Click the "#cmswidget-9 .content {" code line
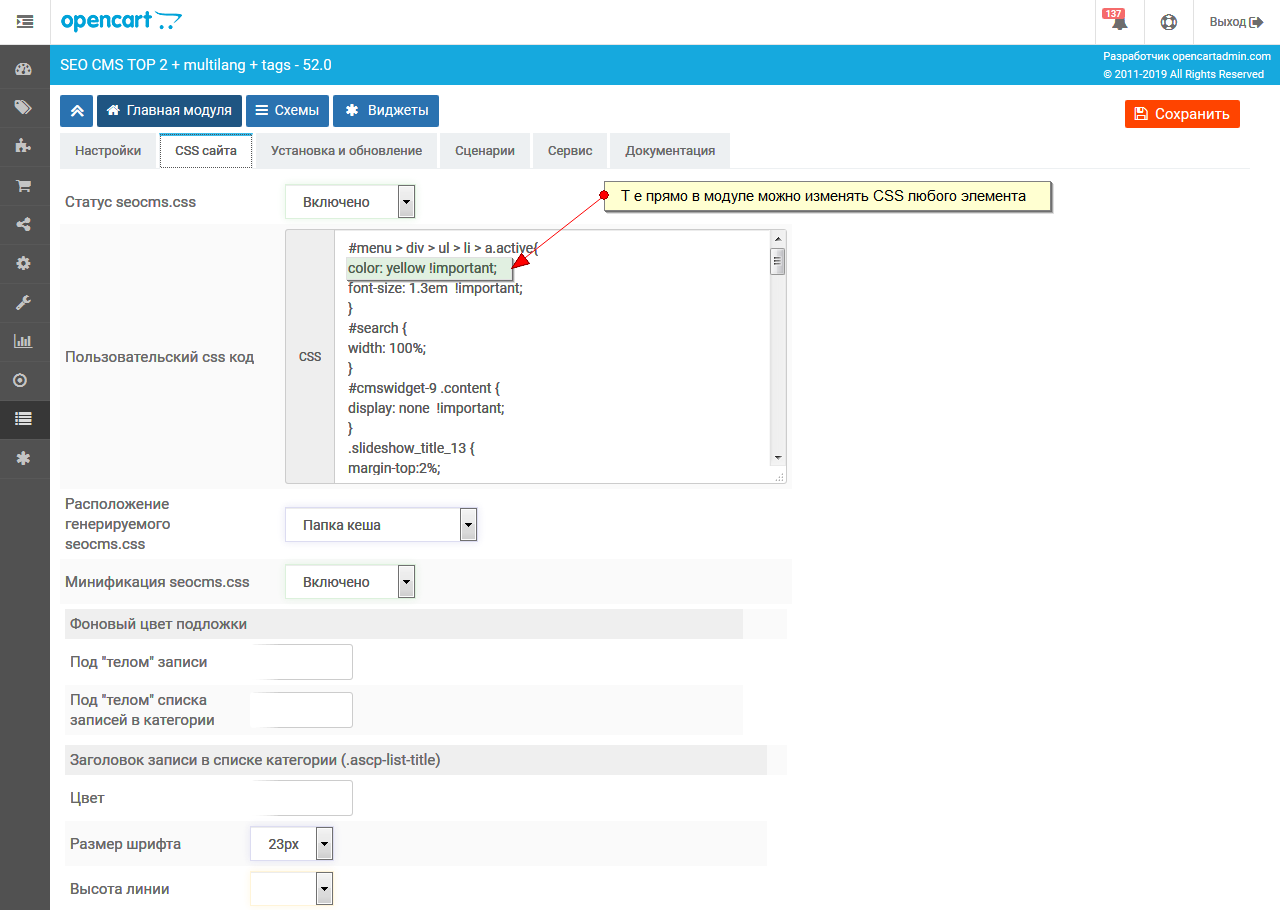The width and height of the screenshot is (1280, 910). point(423,387)
